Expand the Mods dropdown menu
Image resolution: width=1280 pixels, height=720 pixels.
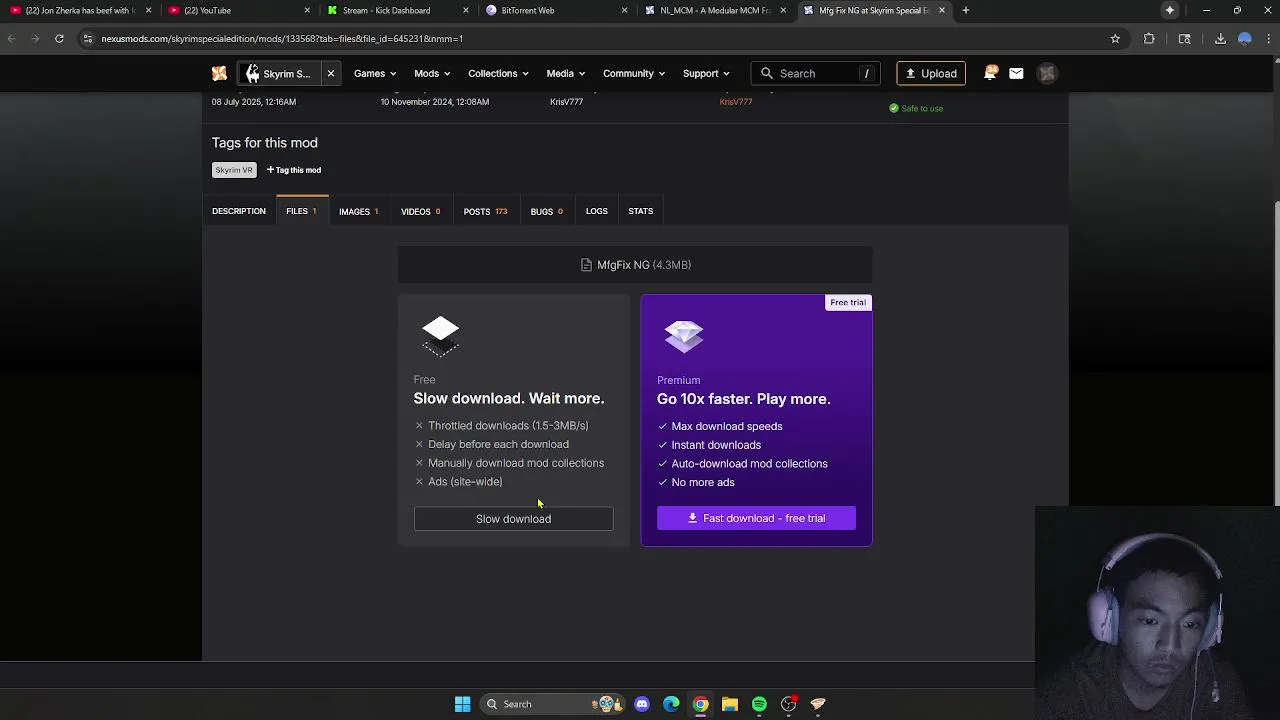[x=432, y=73]
